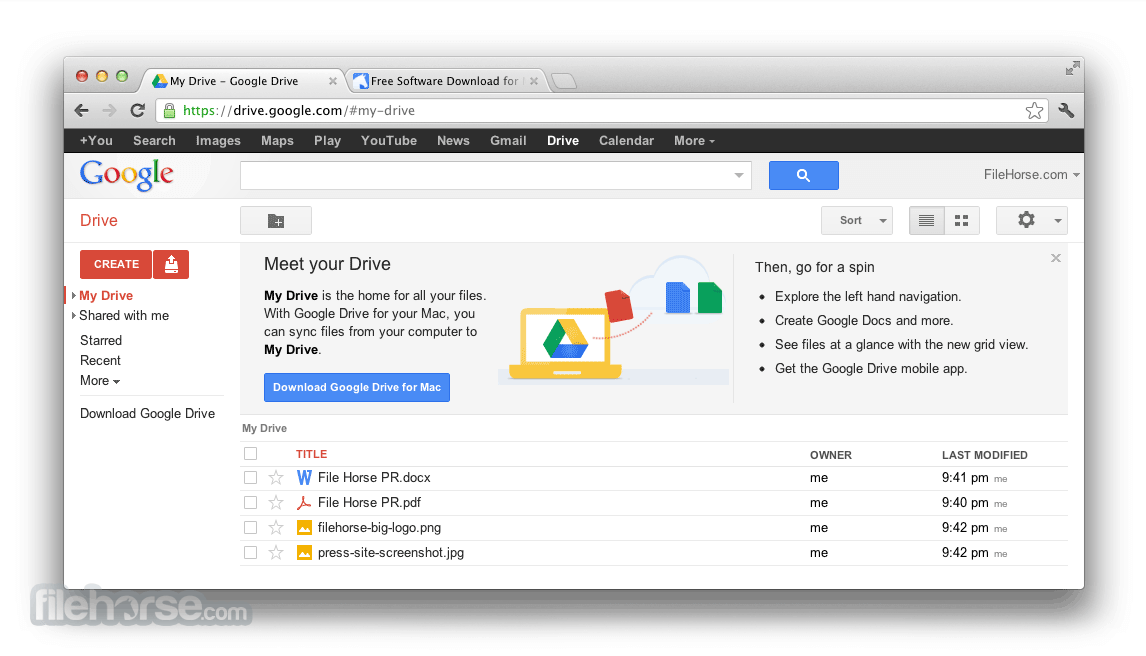Image resolution: width=1146 pixels, height=656 pixels.
Task: Click the red CREATE button
Action: click(x=116, y=264)
